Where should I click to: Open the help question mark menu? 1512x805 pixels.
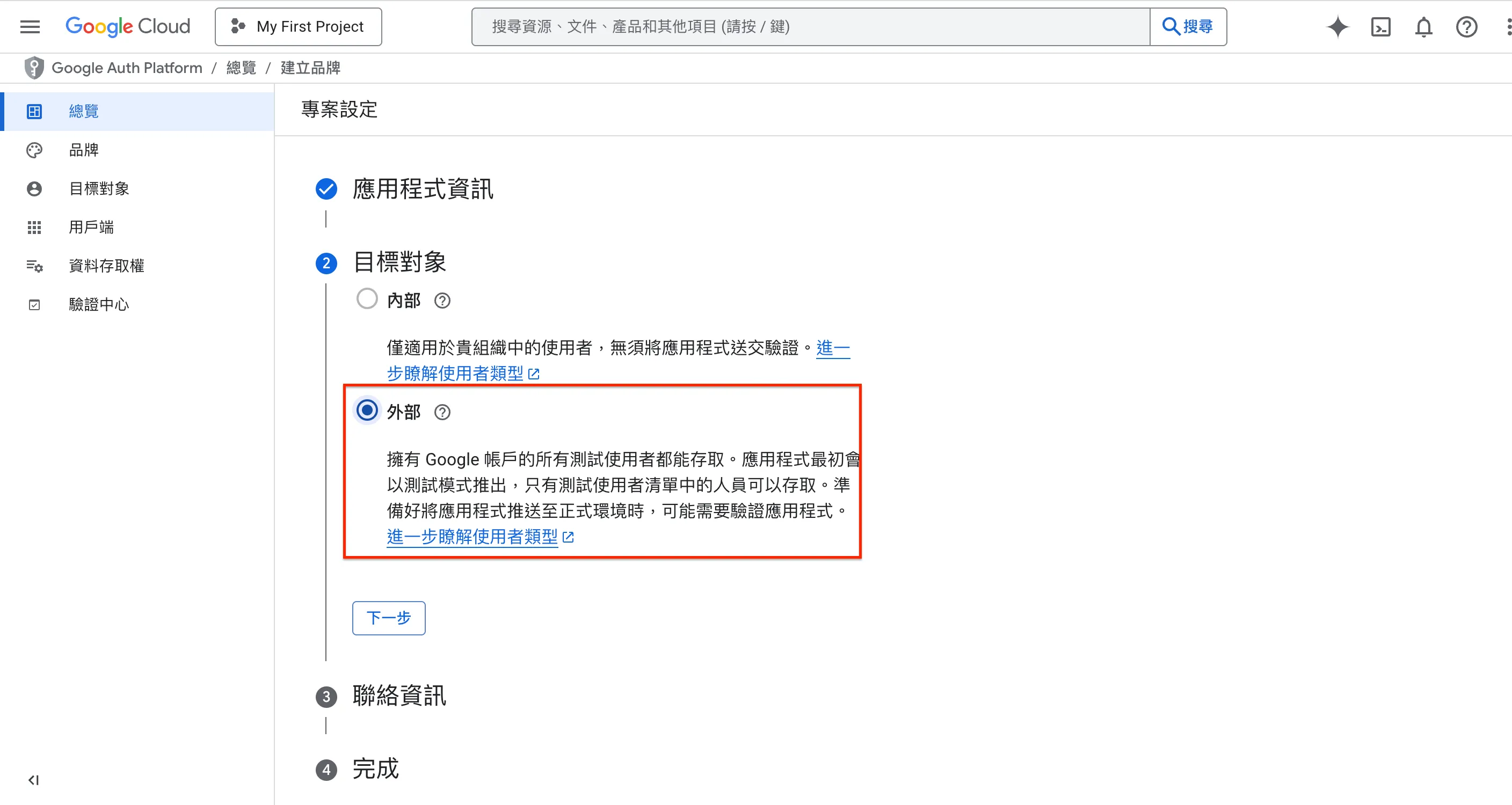(1466, 27)
